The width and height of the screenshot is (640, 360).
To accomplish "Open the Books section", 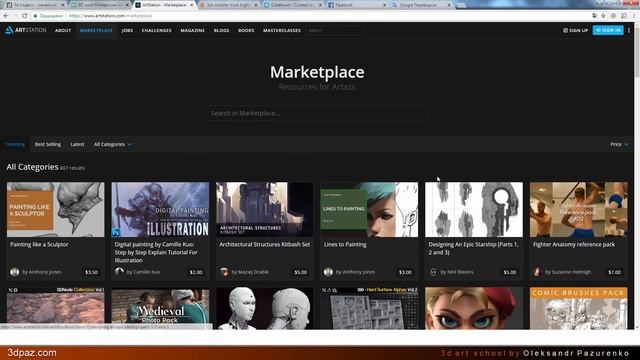I will tap(246, 30).
